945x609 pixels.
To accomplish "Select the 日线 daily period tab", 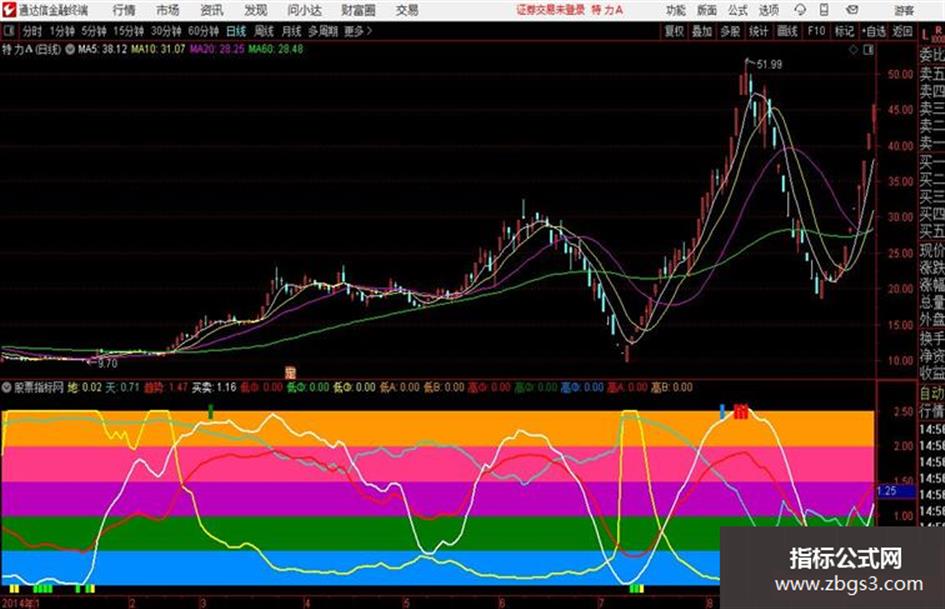I will tap(236, 31).
